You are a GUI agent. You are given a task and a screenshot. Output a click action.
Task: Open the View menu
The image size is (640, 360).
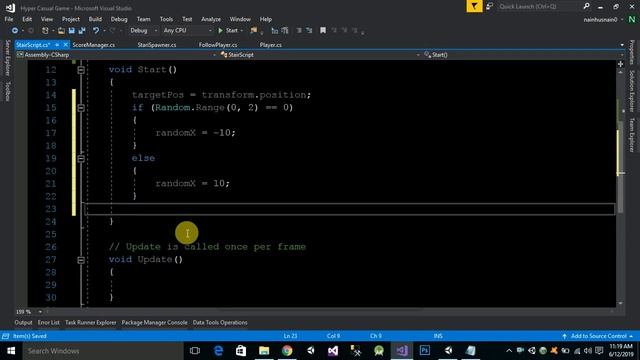click(47, 19)
